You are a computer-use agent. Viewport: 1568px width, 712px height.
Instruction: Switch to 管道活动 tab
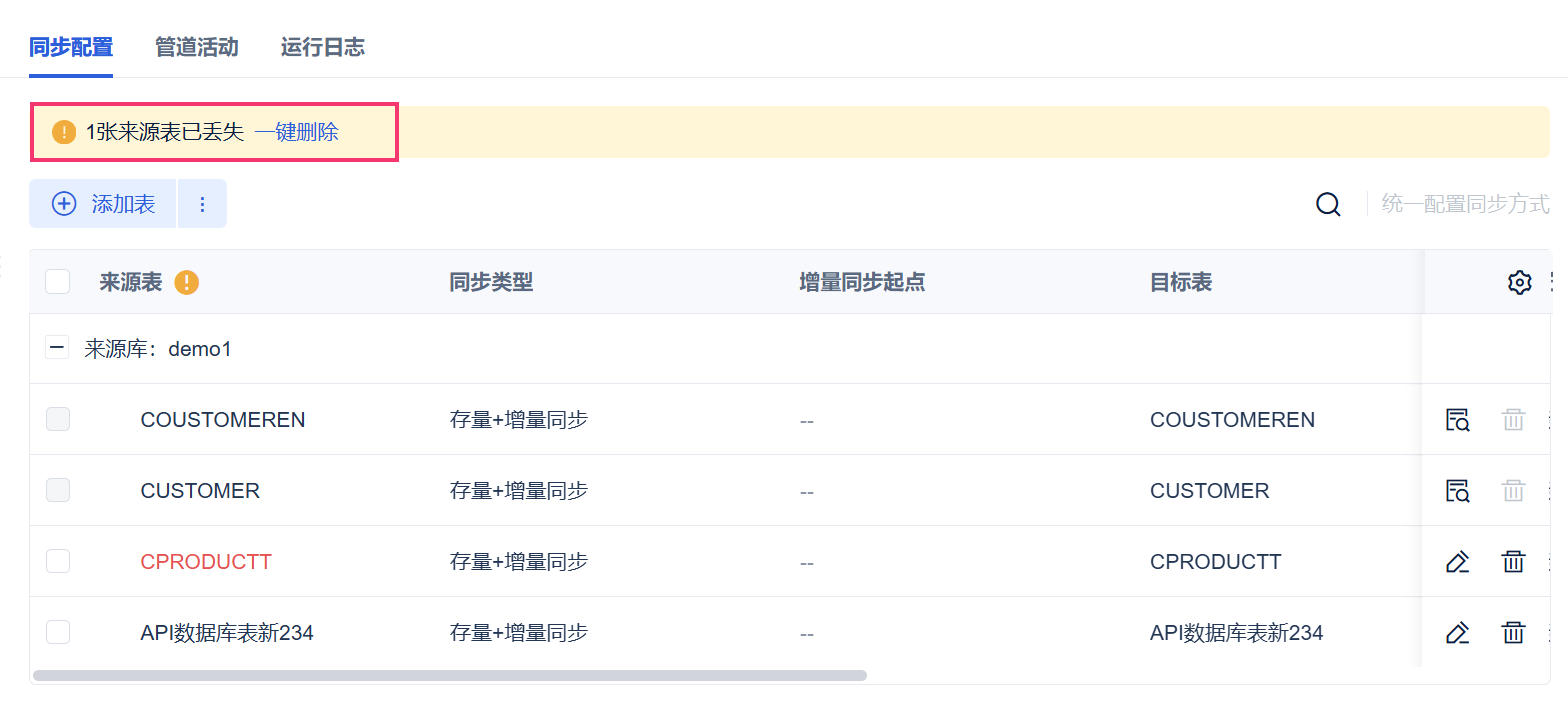[196, 47]
